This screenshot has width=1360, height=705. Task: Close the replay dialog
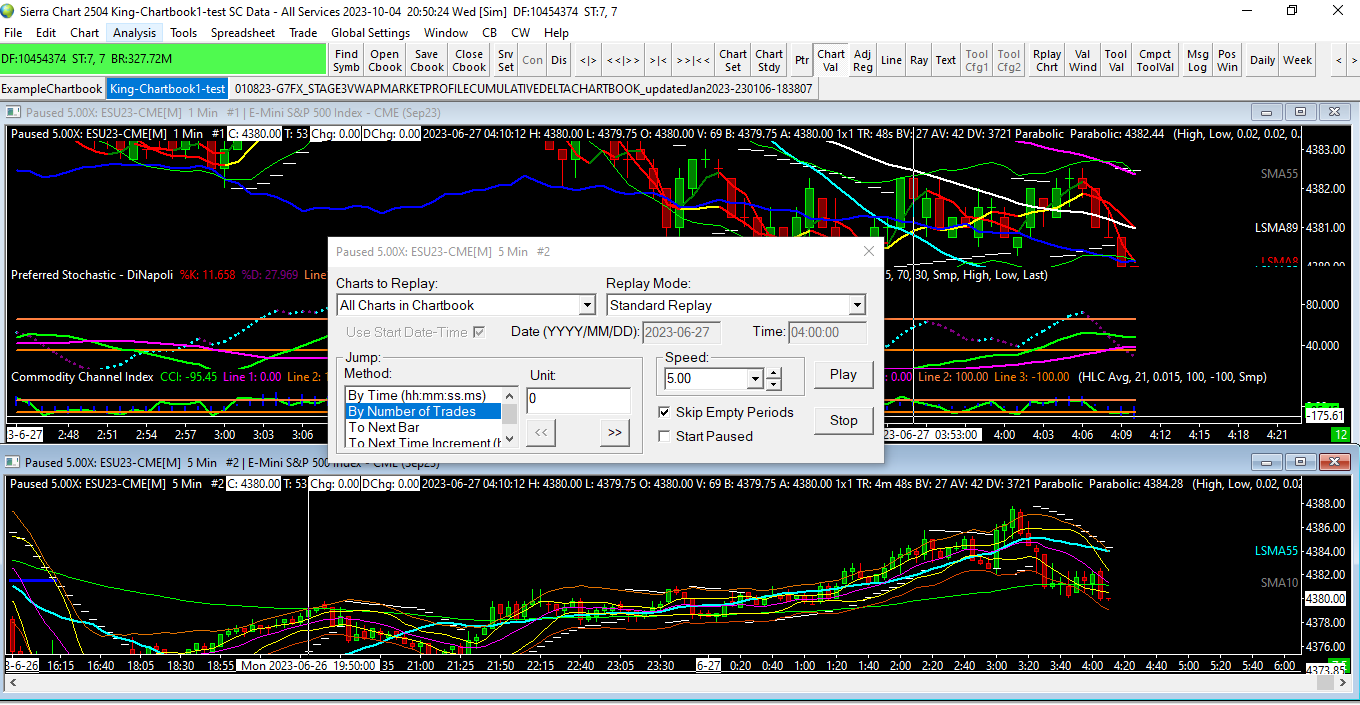click(868, 252)
